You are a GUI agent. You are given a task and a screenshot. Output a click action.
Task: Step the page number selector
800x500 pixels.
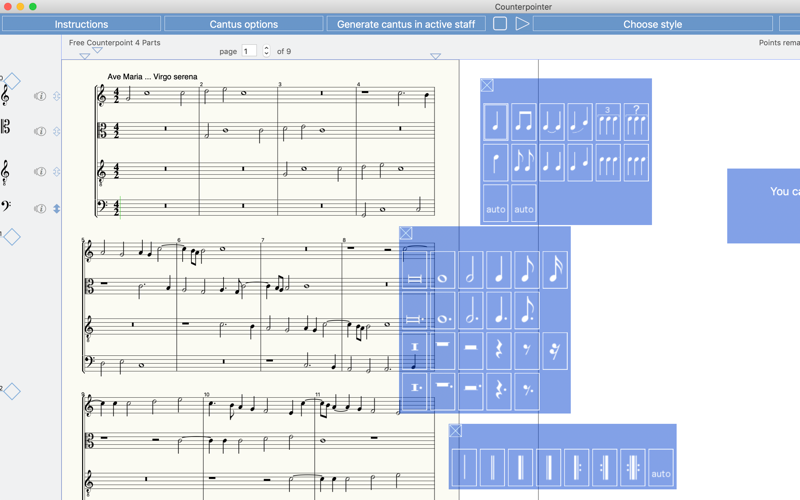click(266, 51)
